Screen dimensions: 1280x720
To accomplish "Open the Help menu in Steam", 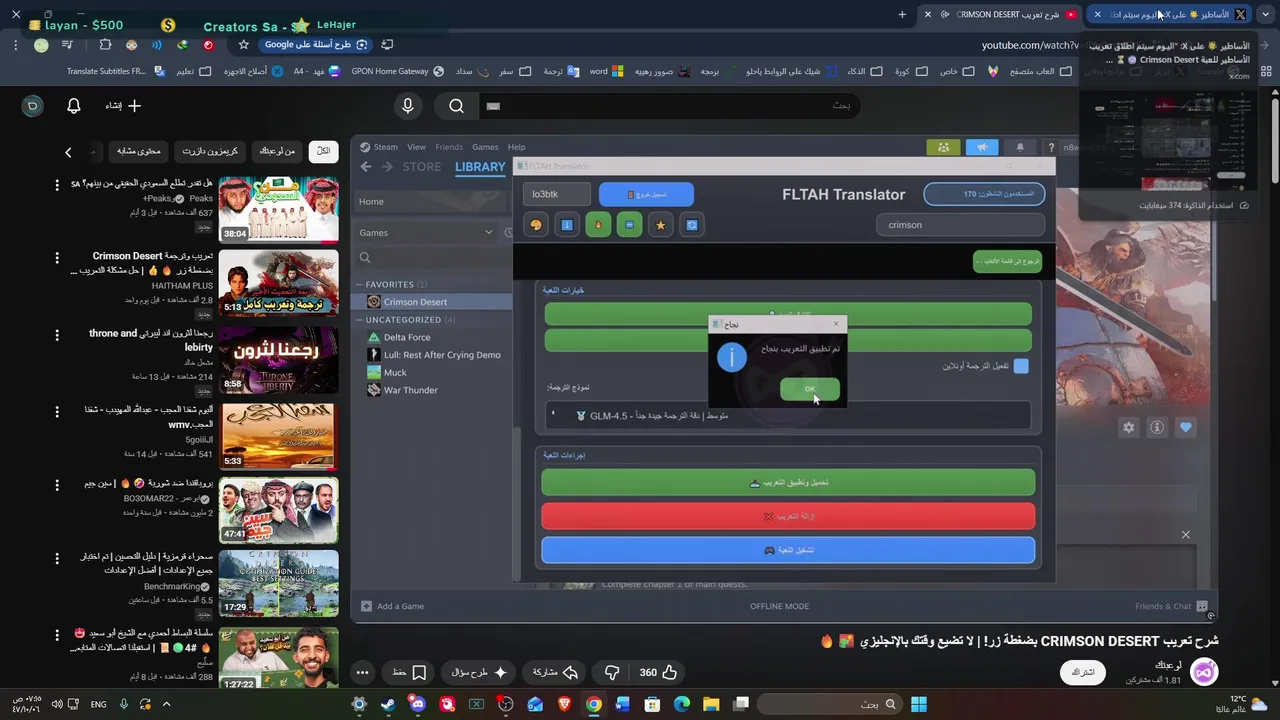I will point(516,147).
